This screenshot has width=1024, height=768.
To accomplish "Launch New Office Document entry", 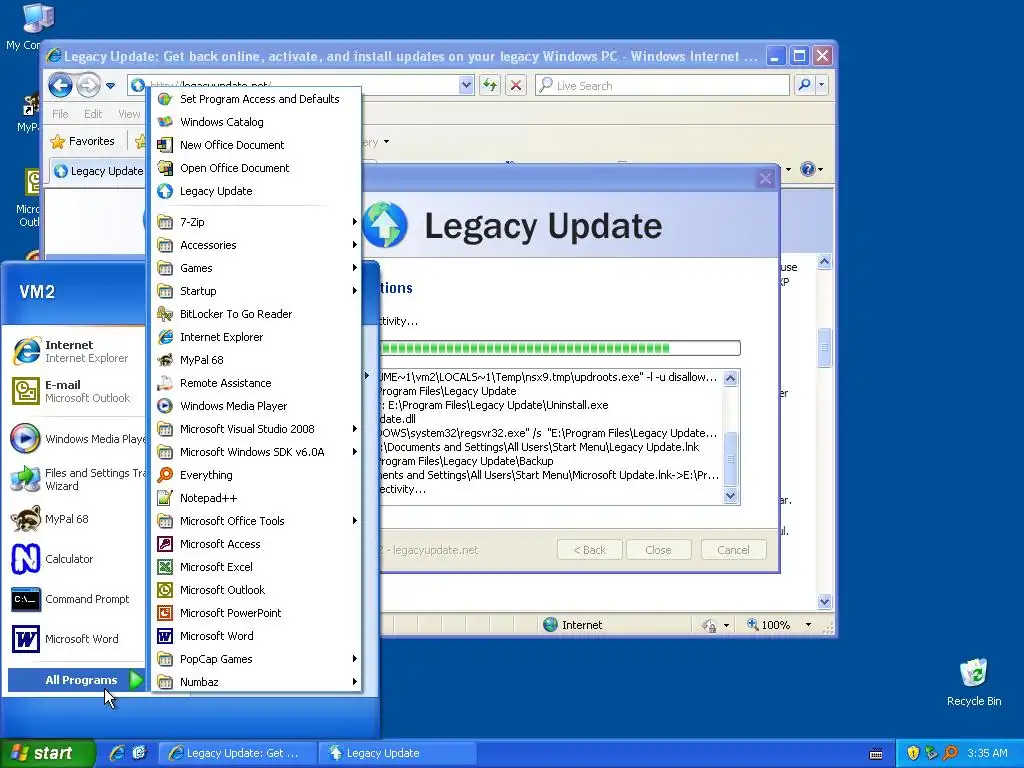I will (256, 145).
